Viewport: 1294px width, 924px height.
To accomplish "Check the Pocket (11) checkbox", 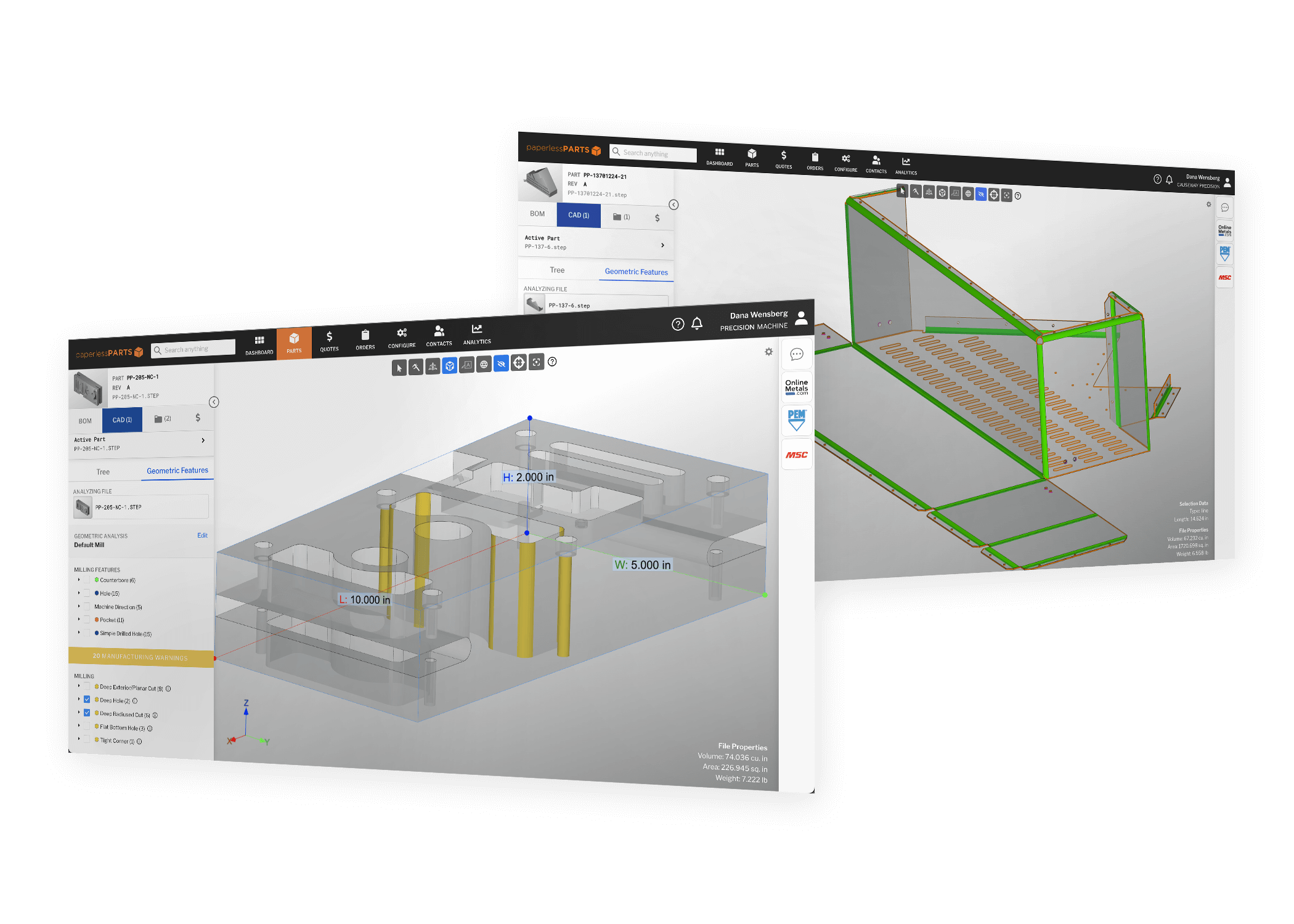I will click(x=87, y=620).
